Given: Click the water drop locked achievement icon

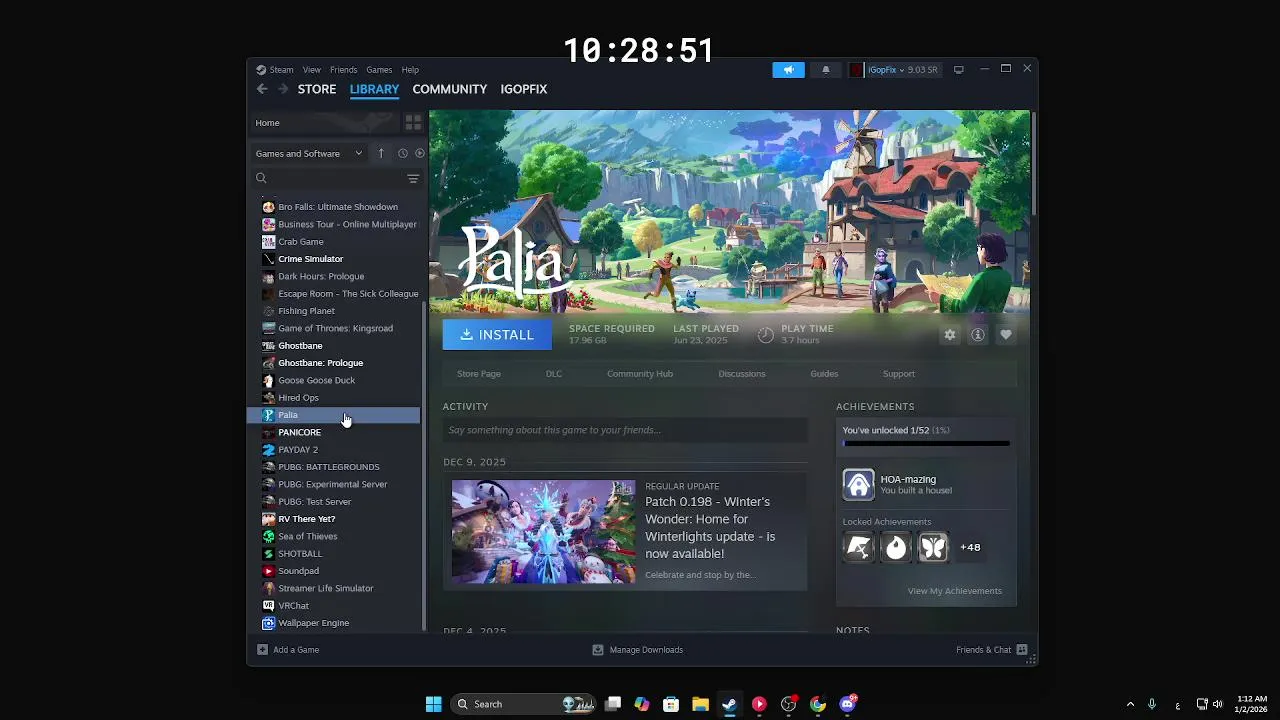Looking at the screenshot, I should coord(896,547).
